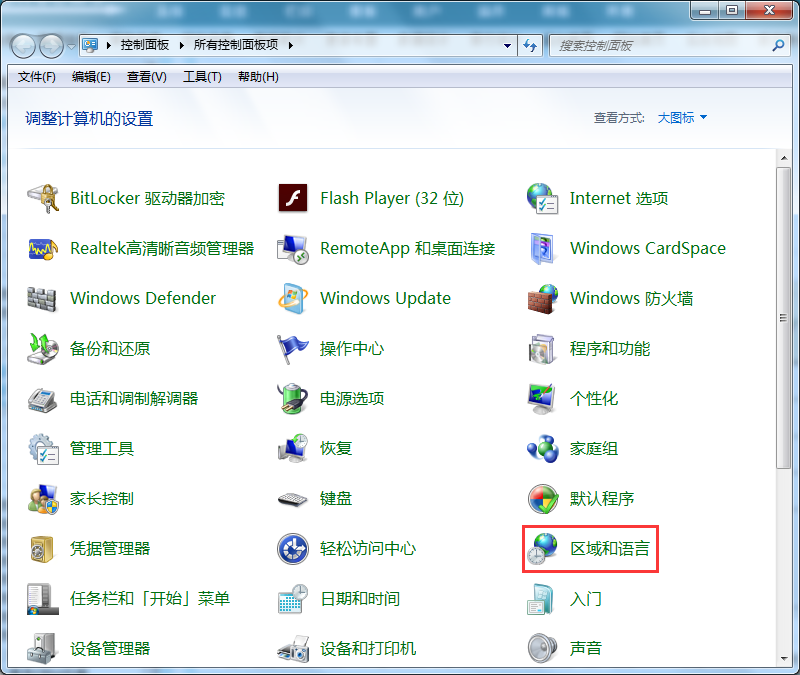
Task: Open the address bar history dropdown
Action: [x=507, y=46]
